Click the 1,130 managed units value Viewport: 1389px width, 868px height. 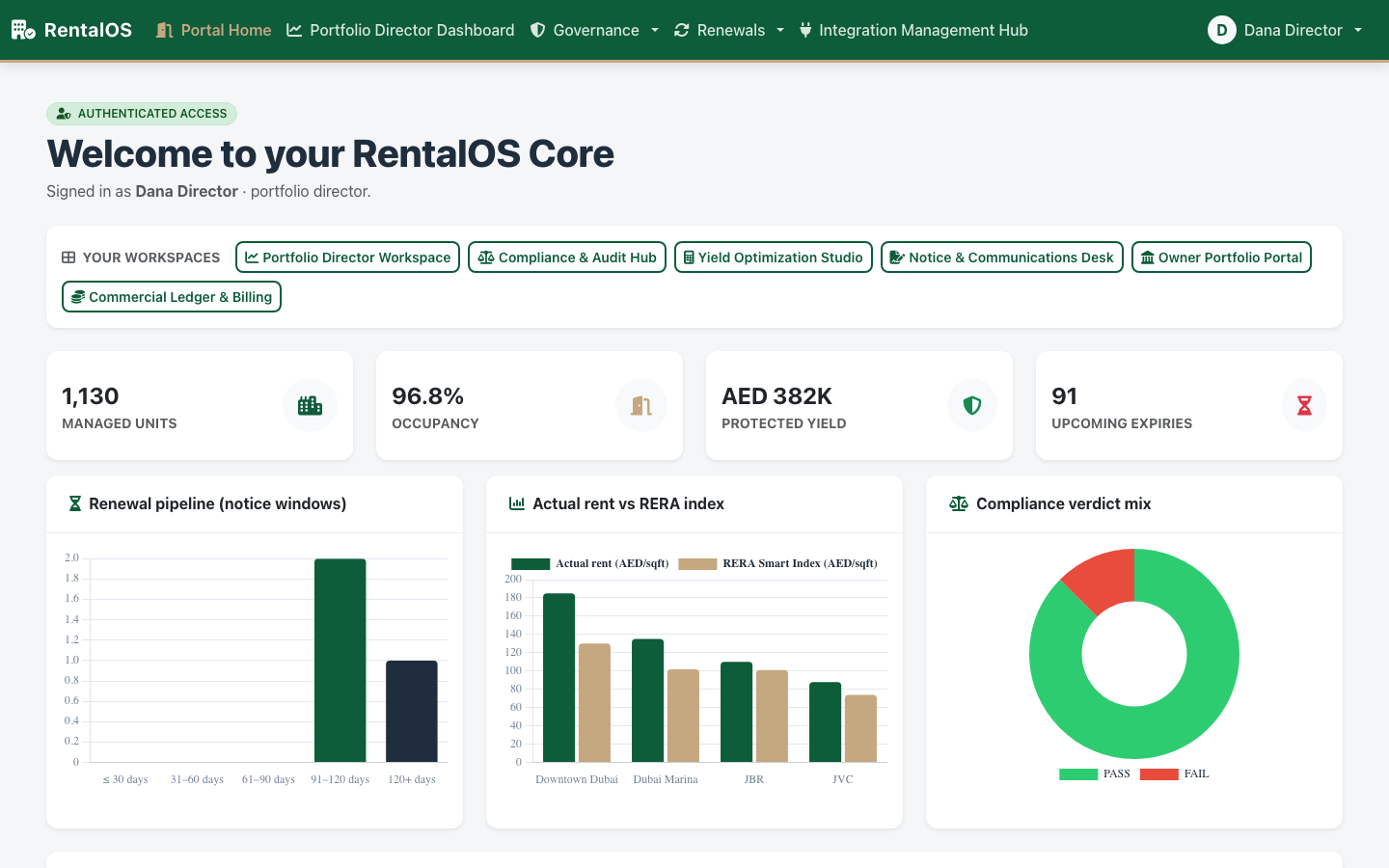(x=91, y=396)
